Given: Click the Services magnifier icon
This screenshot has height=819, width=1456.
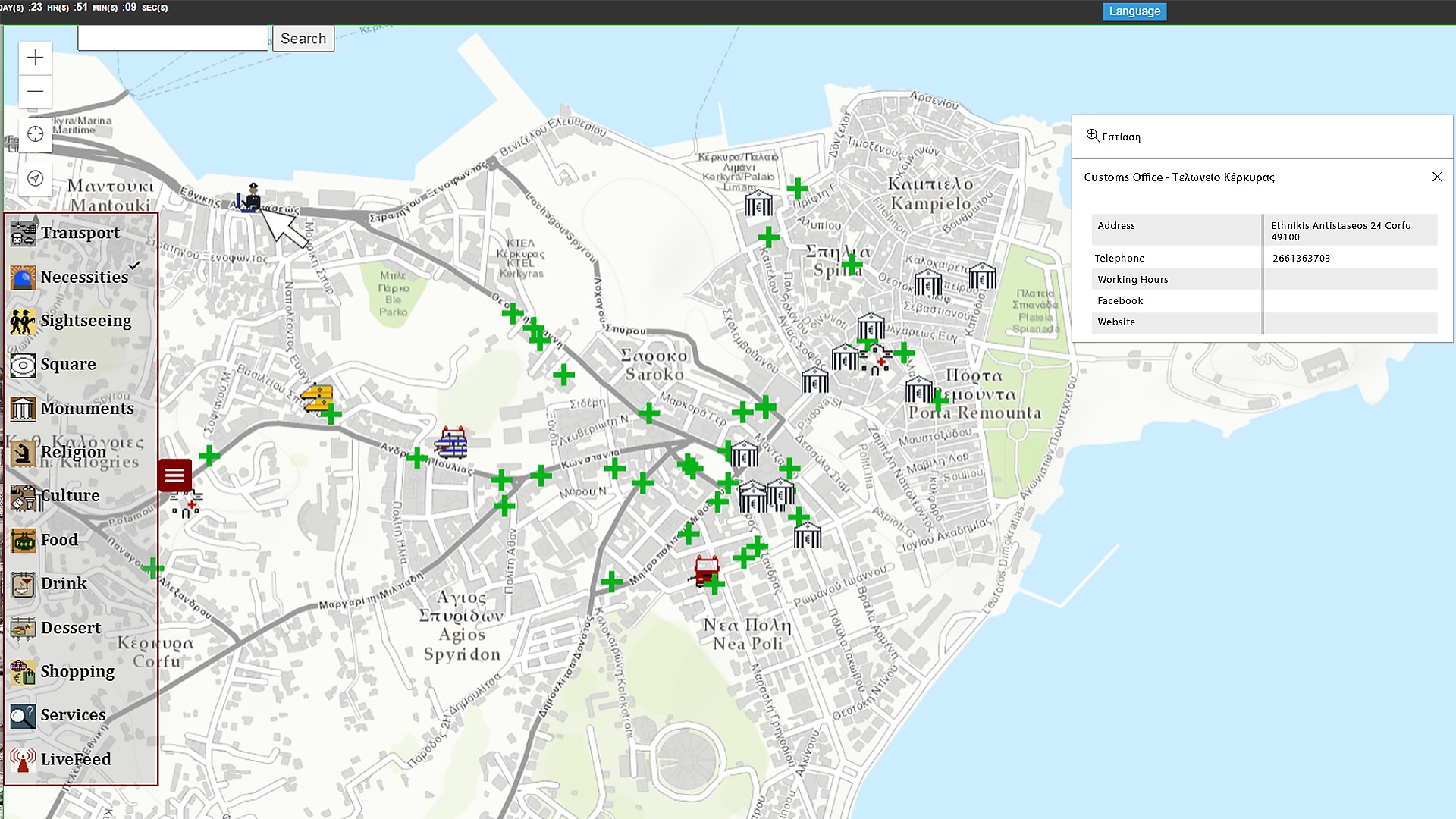Looking at the screenshot, I should (x=24, y=716).
